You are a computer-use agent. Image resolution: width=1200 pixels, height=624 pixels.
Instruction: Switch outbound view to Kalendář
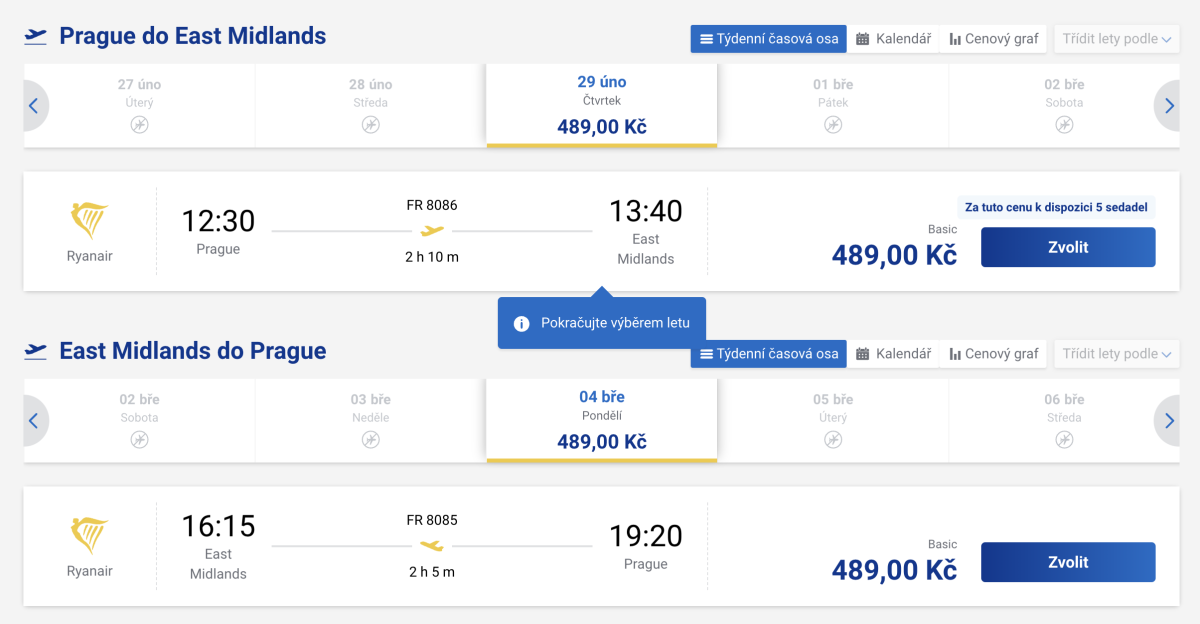[x=893, y=39]
